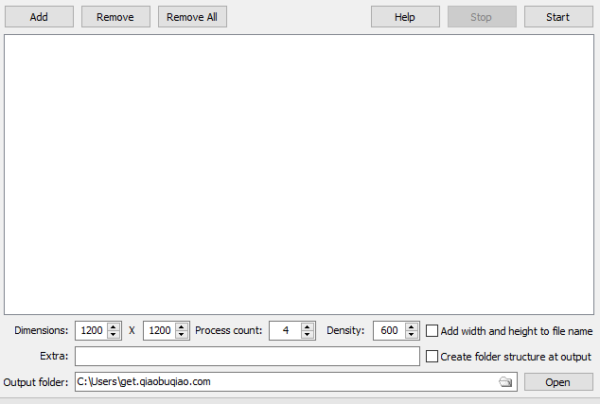Raise the Density value with up arrow
600x404 pixels.
(412, 326)
